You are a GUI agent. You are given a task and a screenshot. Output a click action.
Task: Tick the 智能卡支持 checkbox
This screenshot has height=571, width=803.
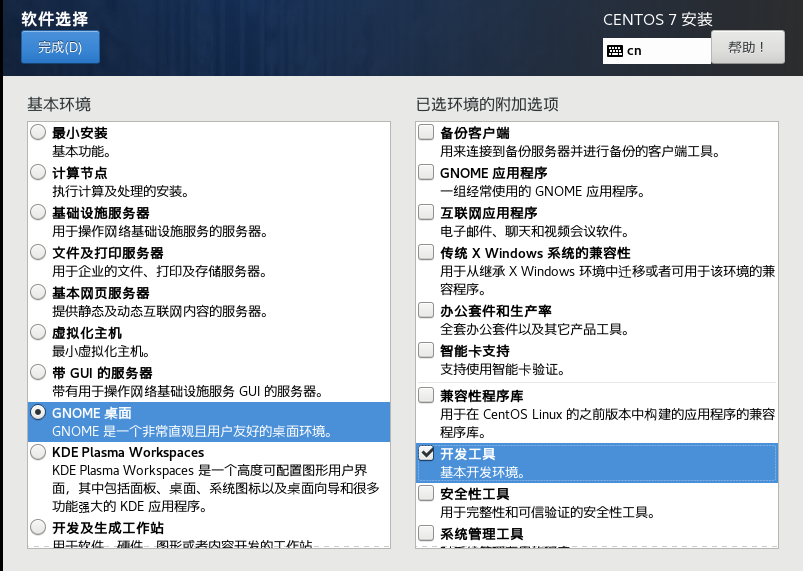tap(426, 350)
